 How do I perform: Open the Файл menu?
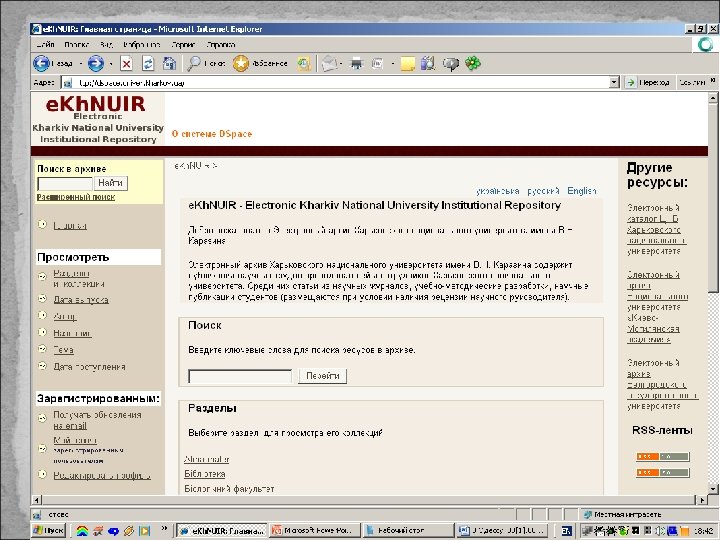click(x=45, y=45)
